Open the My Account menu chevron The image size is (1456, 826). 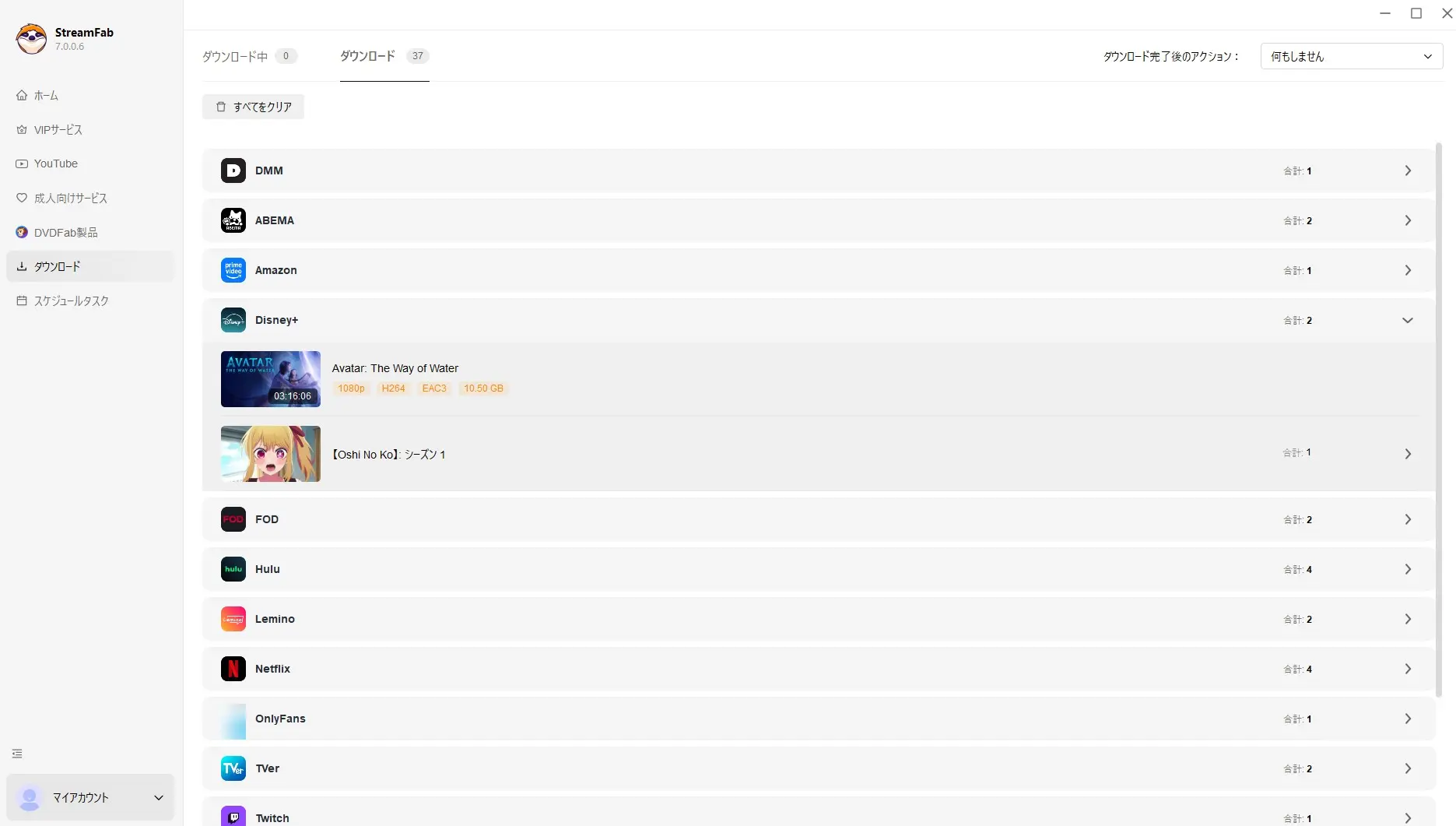point(159,798)
